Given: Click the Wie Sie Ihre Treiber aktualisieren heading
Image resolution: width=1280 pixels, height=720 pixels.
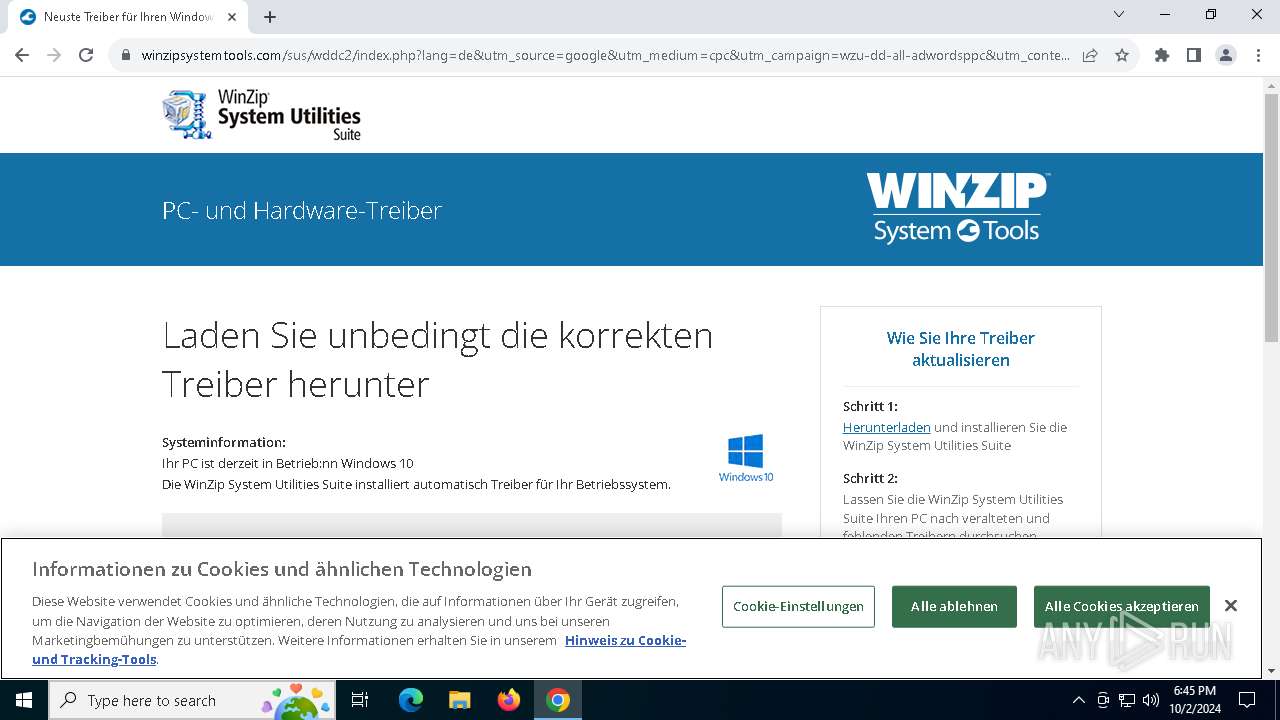Looking at the screenshot, I should [961, 349].
